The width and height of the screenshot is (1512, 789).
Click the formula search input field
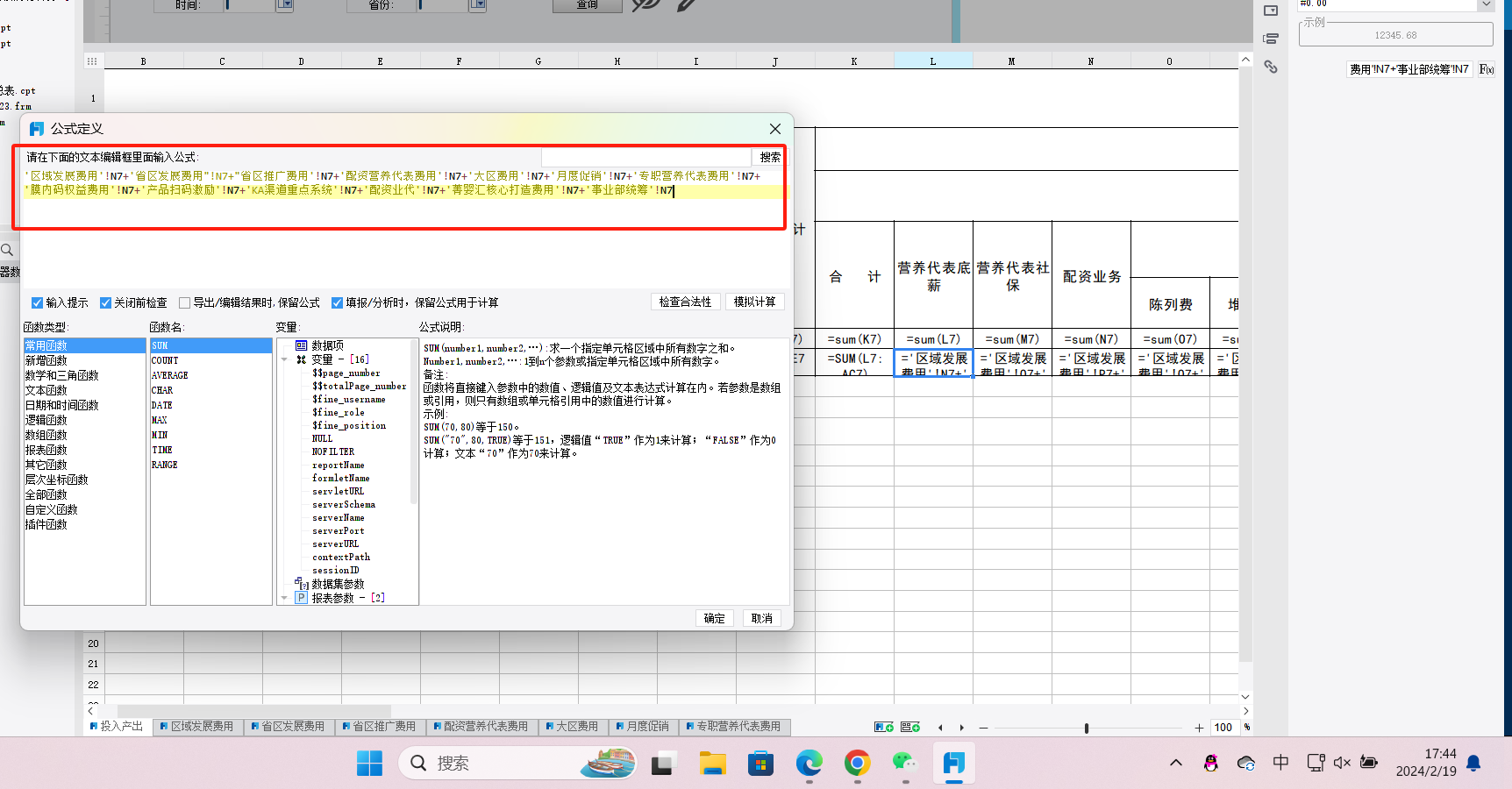tap(646, 157)
